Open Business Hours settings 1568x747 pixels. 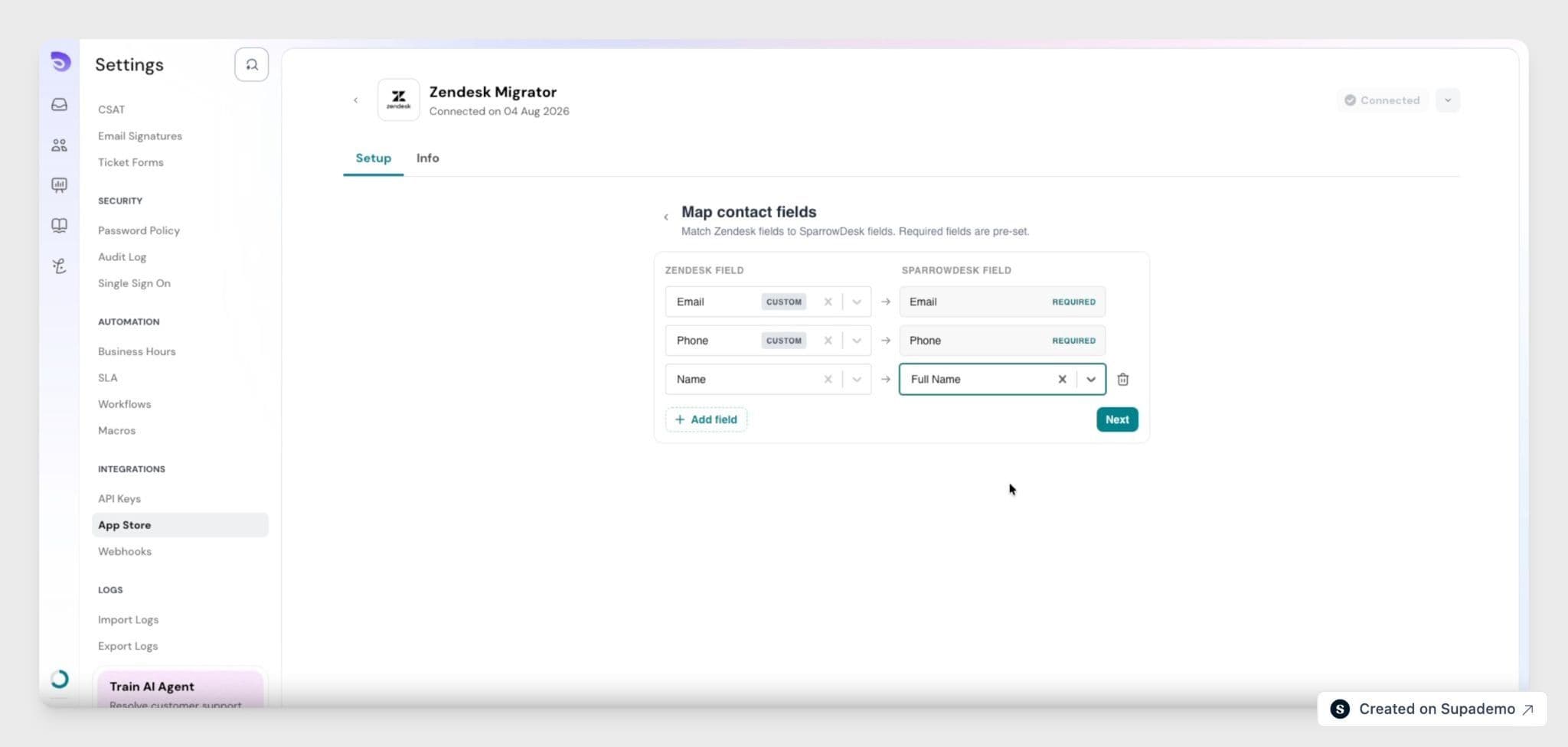[x=137, y=351]
